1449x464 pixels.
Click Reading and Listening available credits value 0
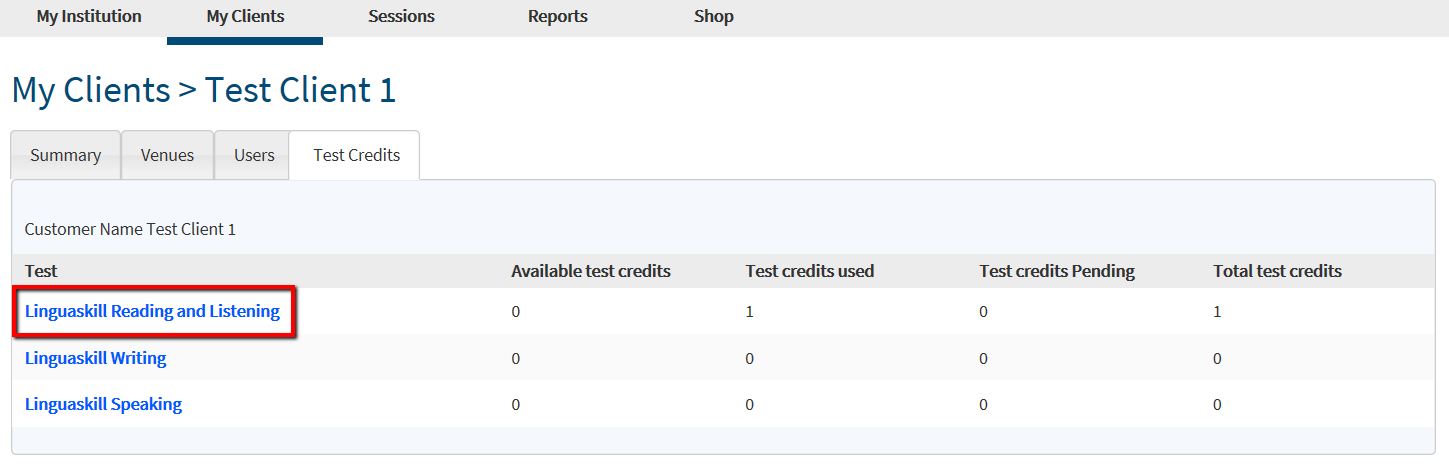516,312
